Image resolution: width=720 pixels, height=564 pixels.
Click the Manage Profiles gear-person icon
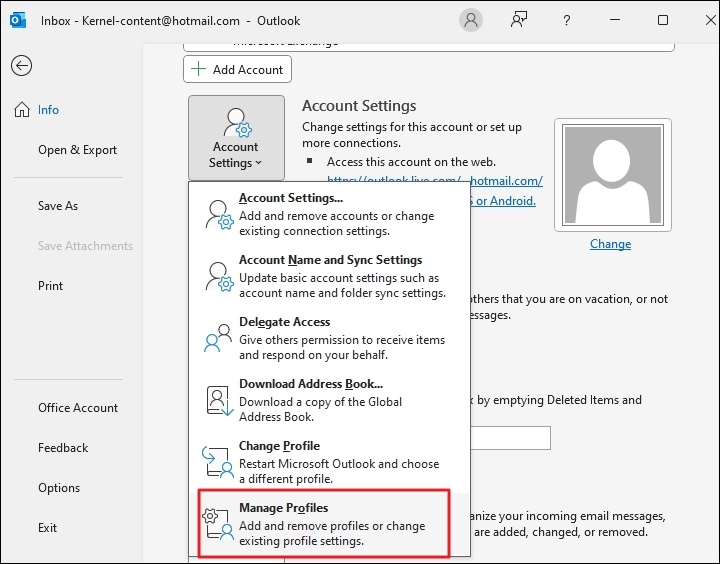[x=218, y=524]
